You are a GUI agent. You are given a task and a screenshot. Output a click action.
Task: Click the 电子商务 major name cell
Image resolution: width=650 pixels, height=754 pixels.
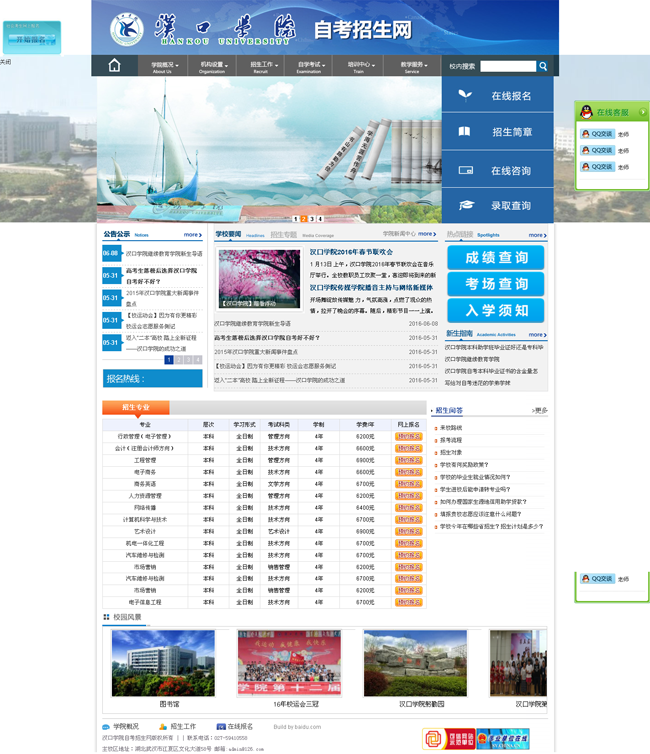145,472
